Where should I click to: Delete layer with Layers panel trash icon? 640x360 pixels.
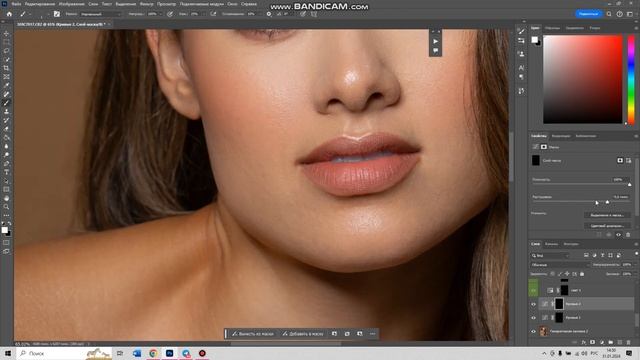click(x=629, y=342)
